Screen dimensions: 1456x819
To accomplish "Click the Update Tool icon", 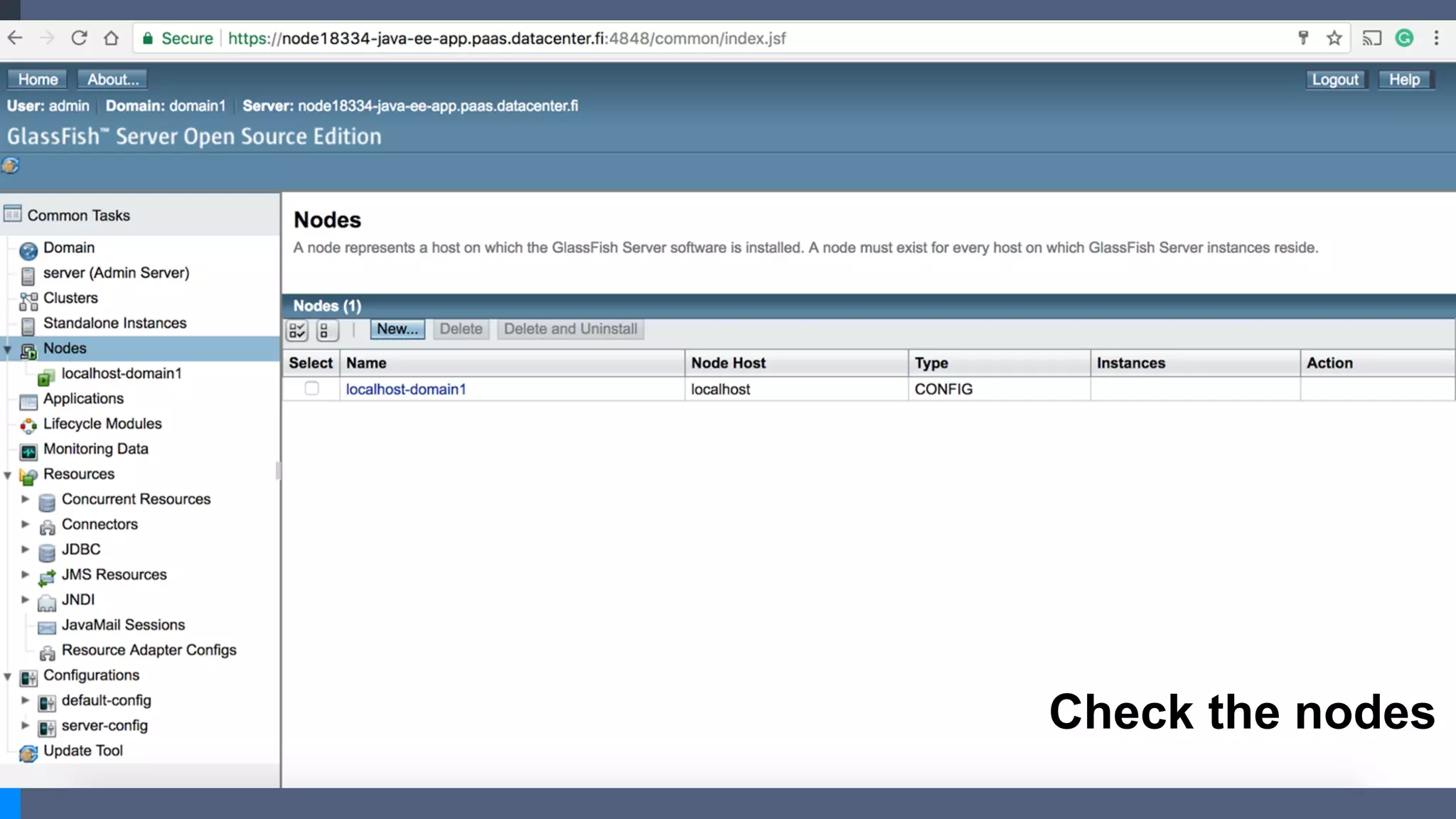I will pos(28,753).
